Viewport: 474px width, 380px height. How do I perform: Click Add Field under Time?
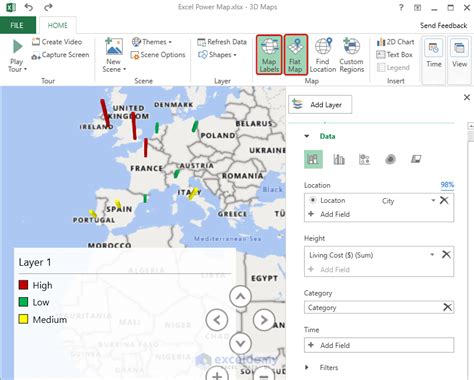tap(379, 345)
